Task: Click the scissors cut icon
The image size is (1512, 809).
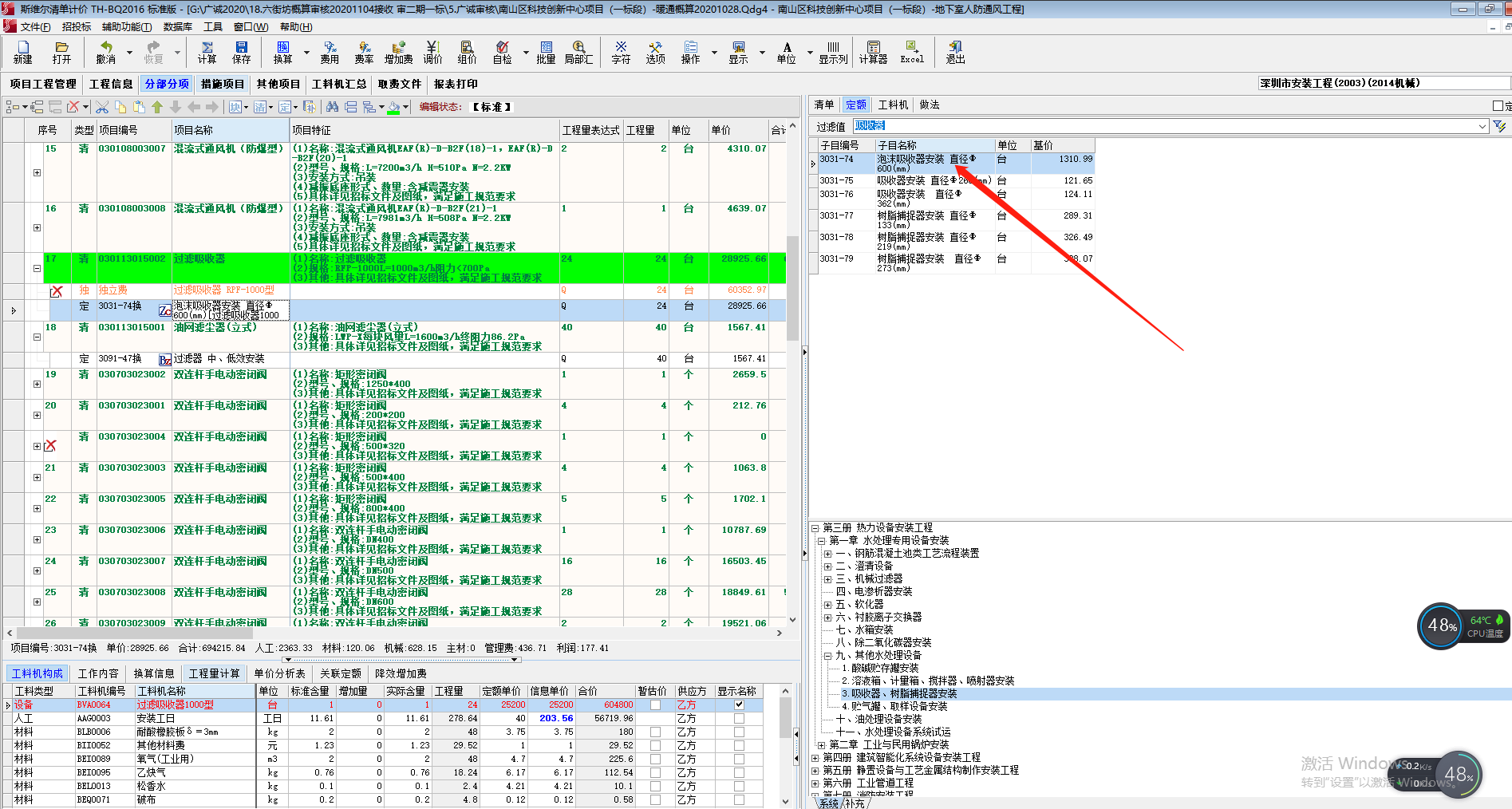Action: (102, 107)
